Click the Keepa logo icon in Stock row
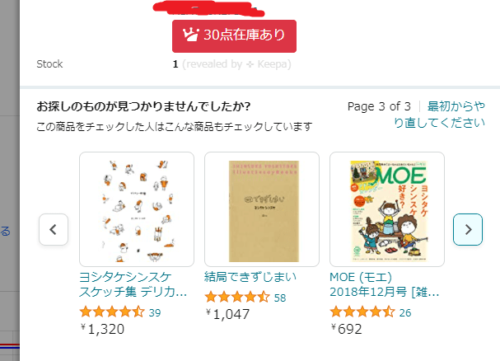Image resolution: width=500 pixels, height=361 pixels. tap(250, 64)
